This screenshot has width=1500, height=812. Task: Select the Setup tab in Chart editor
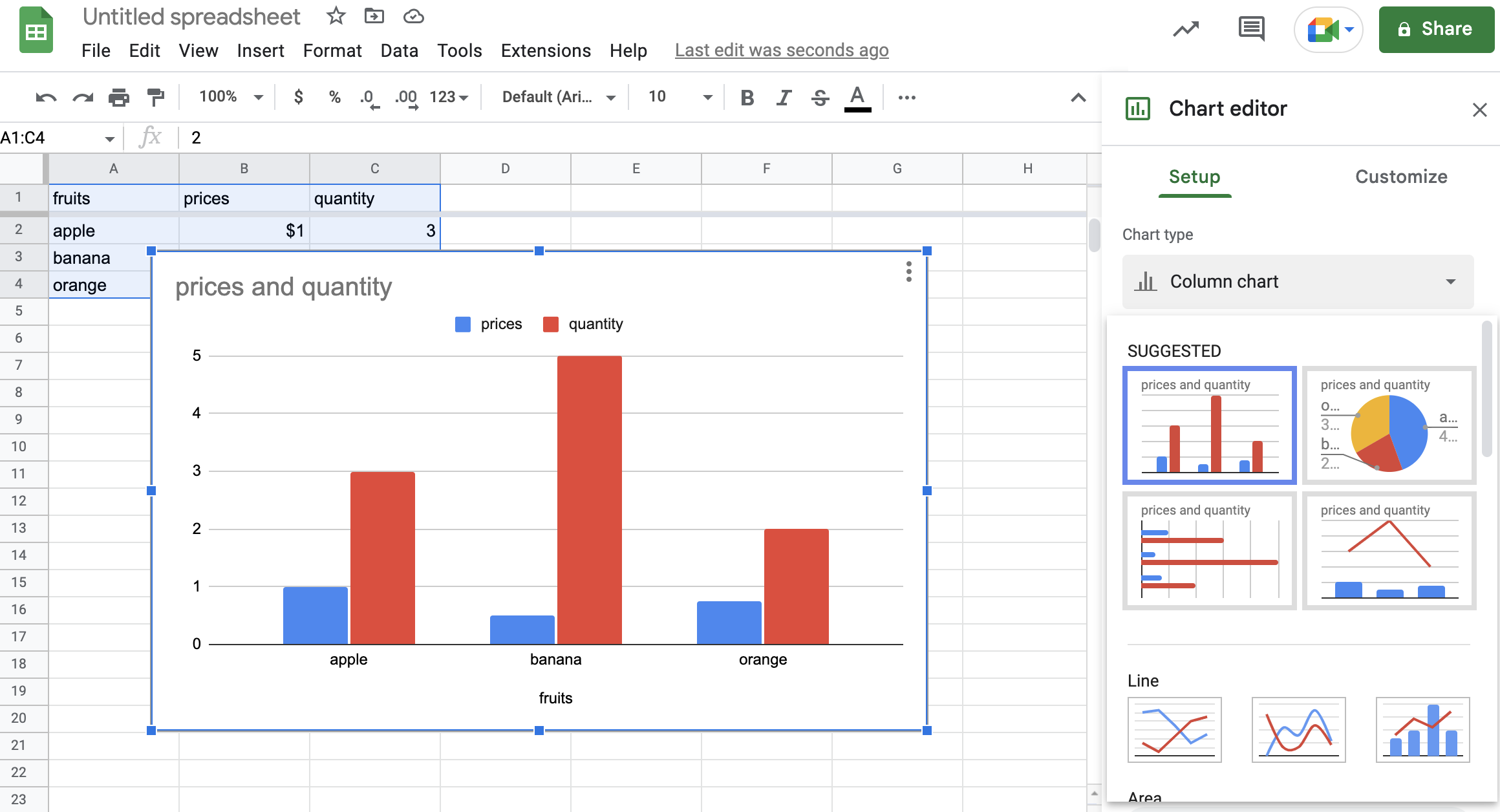click(x=1194, y=177)
